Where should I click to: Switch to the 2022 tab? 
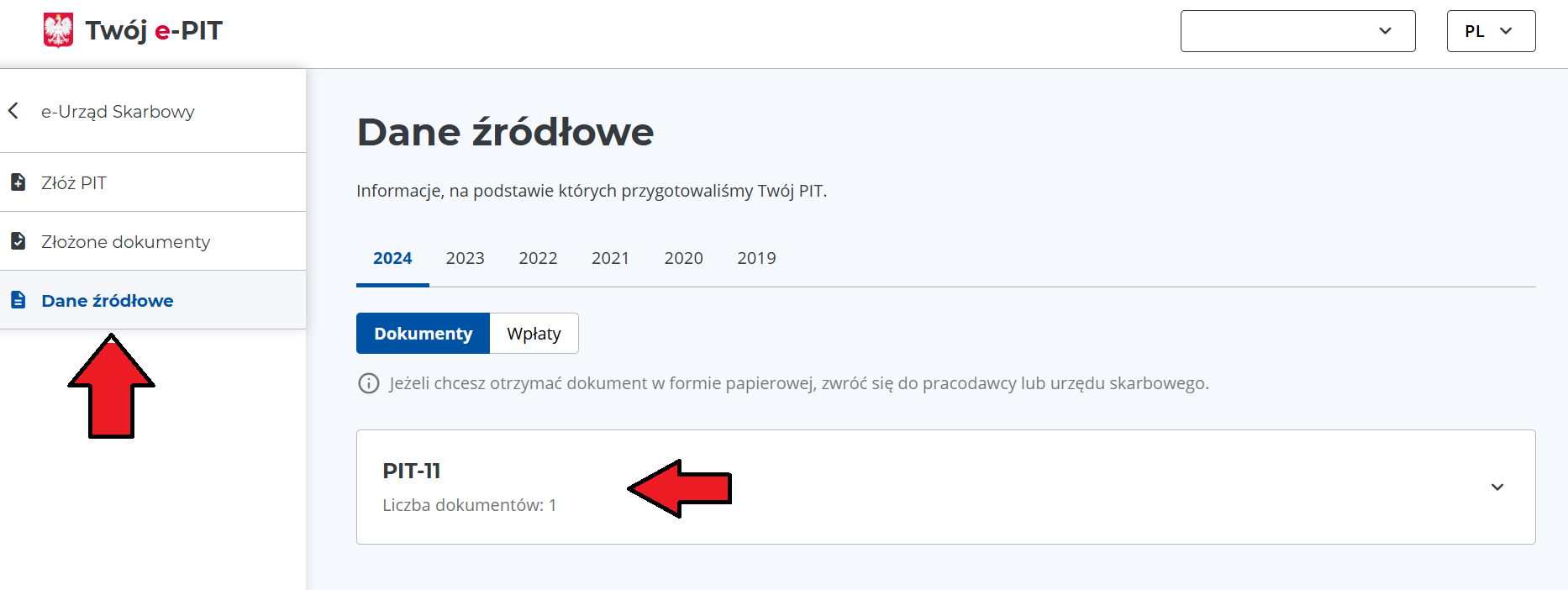pos(538,258)
